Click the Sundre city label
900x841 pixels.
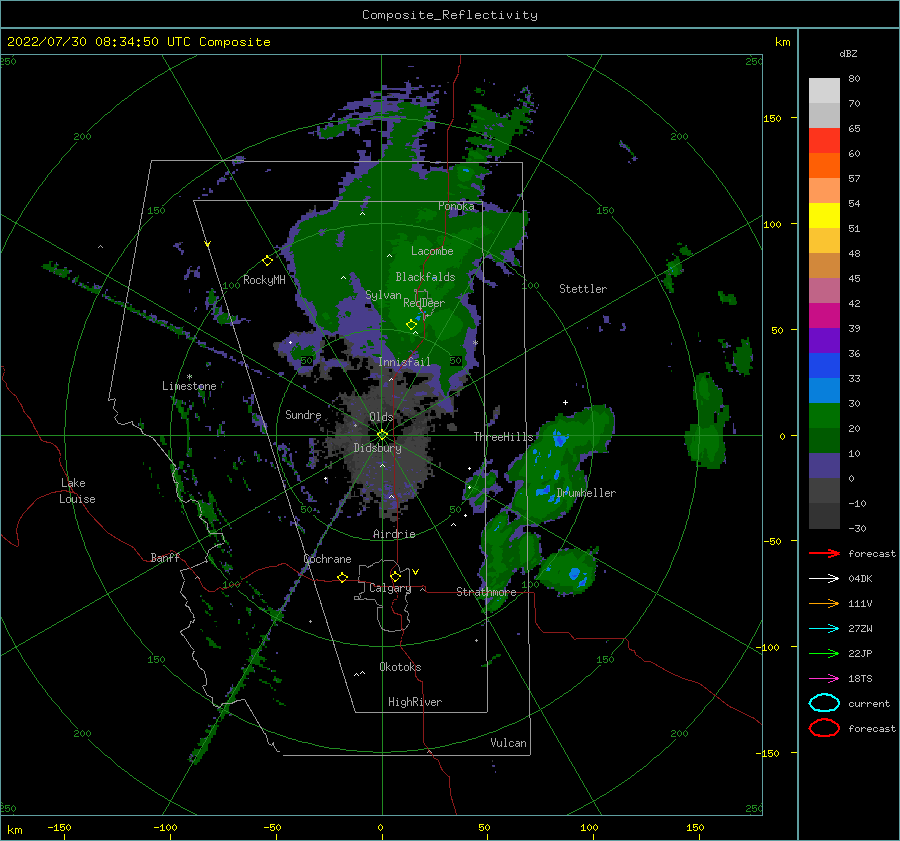click(x=303, y=414)
